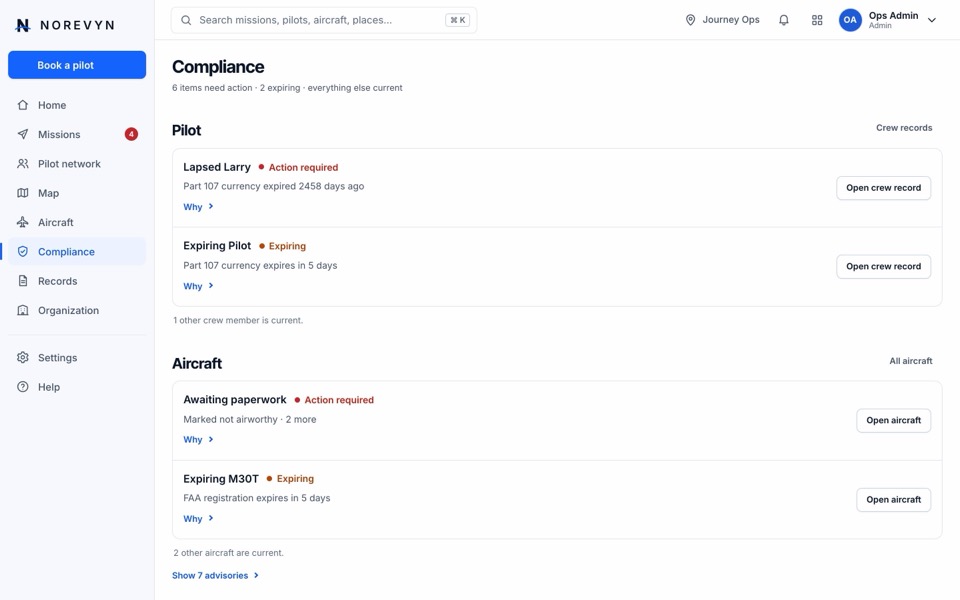The image size is (960, 600).
Task: Click the Compliance shield icon
Action: pos(23,252)
